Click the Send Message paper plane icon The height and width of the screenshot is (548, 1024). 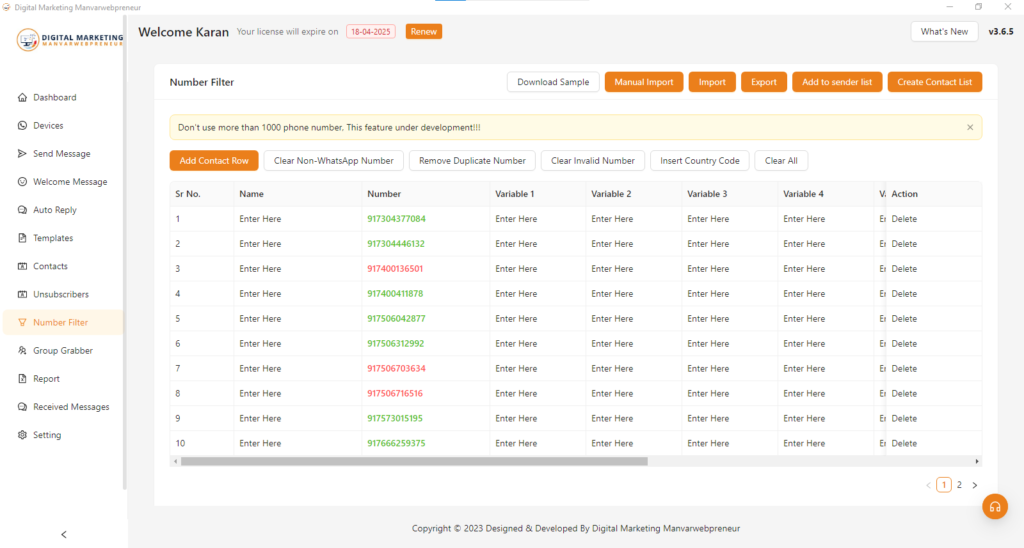tap(23, 154)
